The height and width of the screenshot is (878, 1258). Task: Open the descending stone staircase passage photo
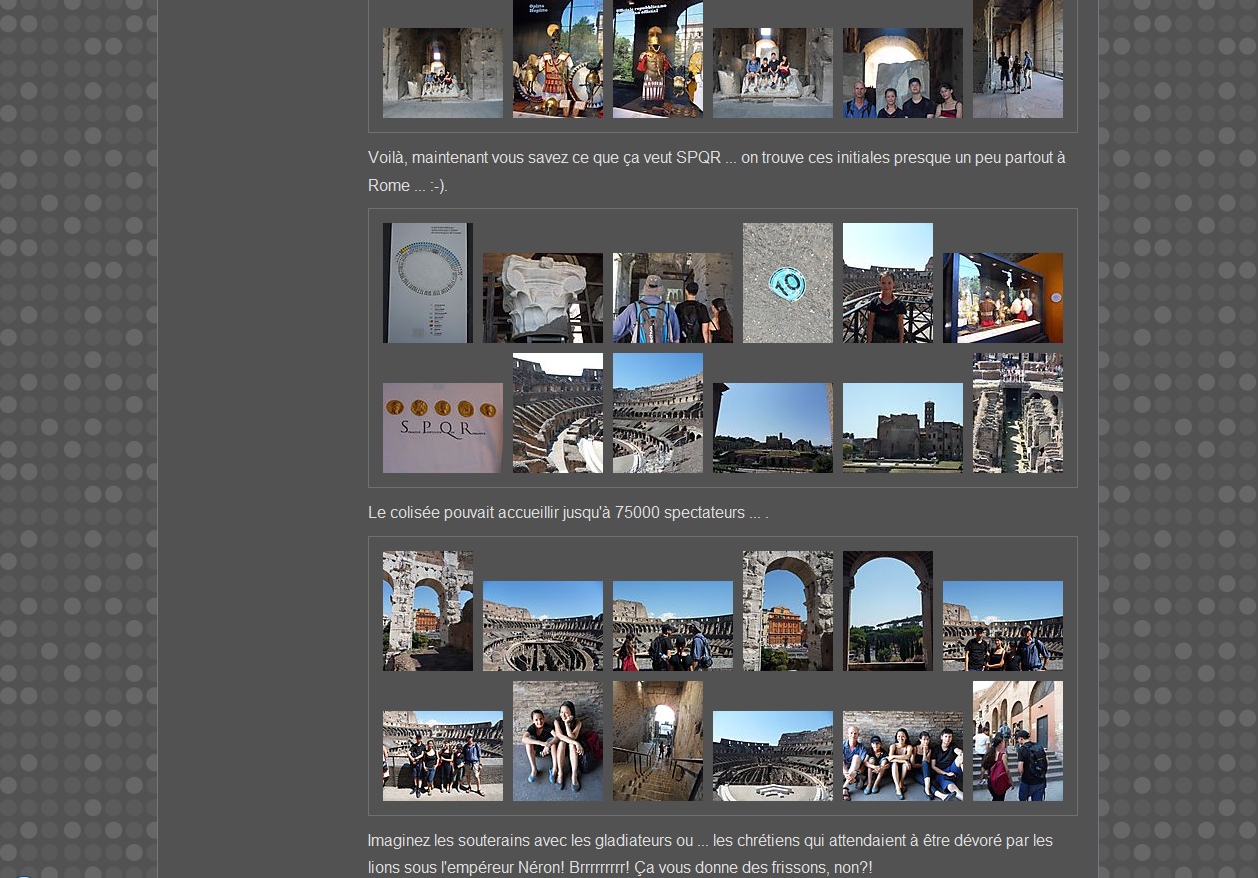coord(657,741)
